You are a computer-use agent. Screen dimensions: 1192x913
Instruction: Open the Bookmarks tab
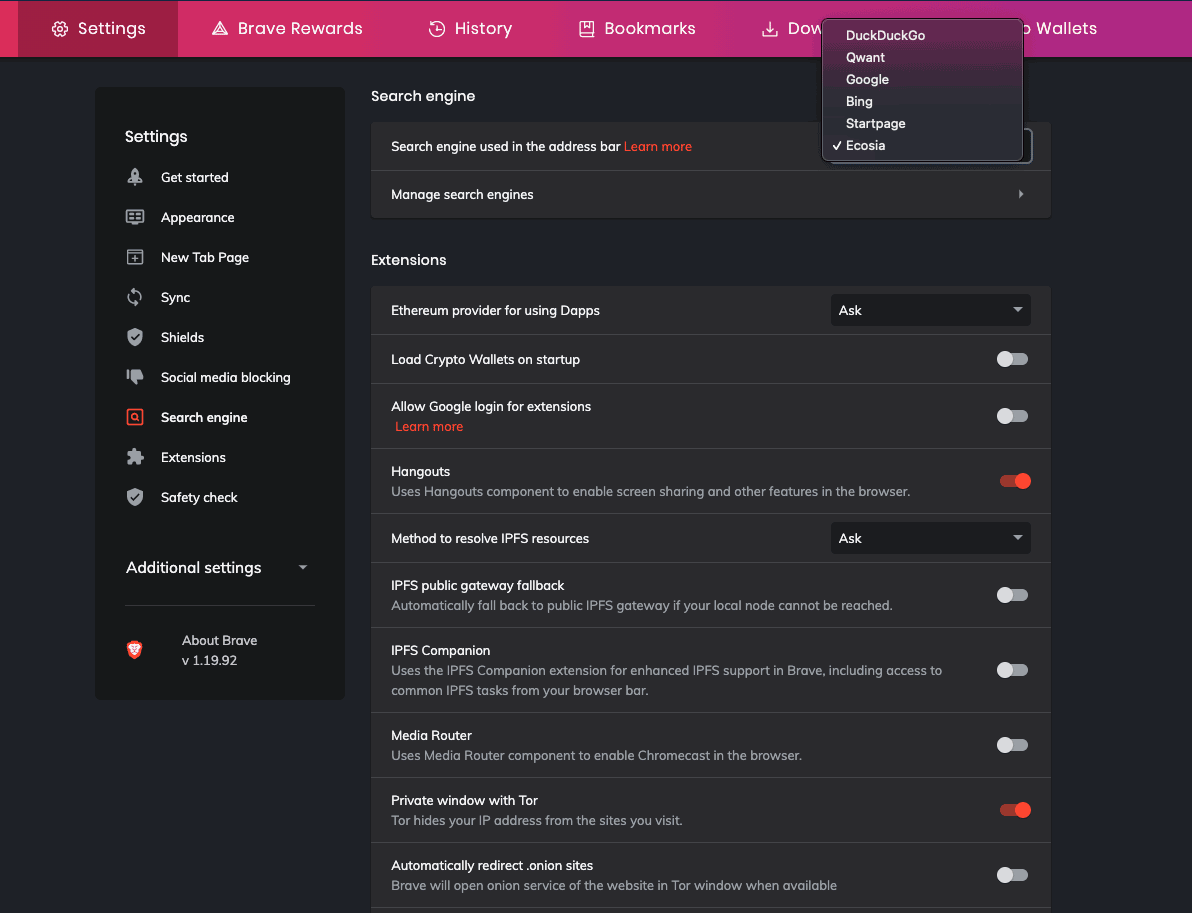tap(637, 29)
